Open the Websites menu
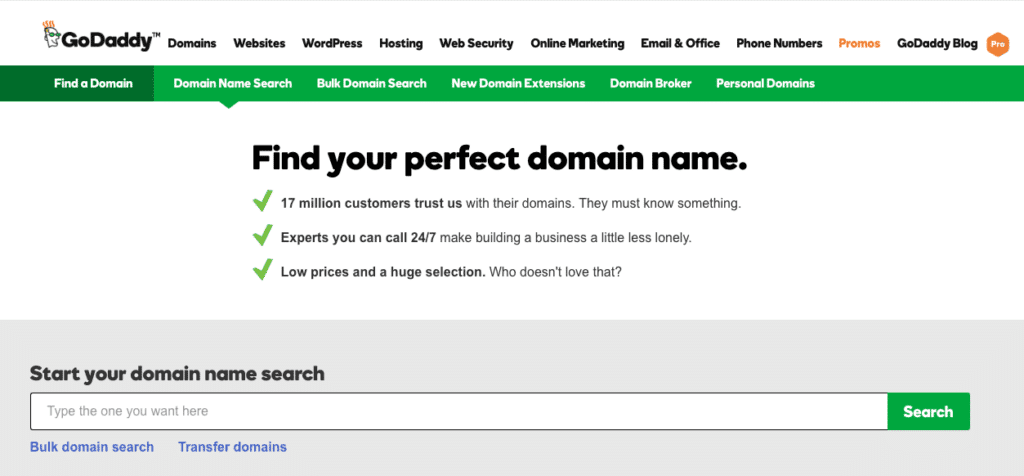The width and height of the screenshot is (1024, 476). pyautogui.click(x=259, y=44)
